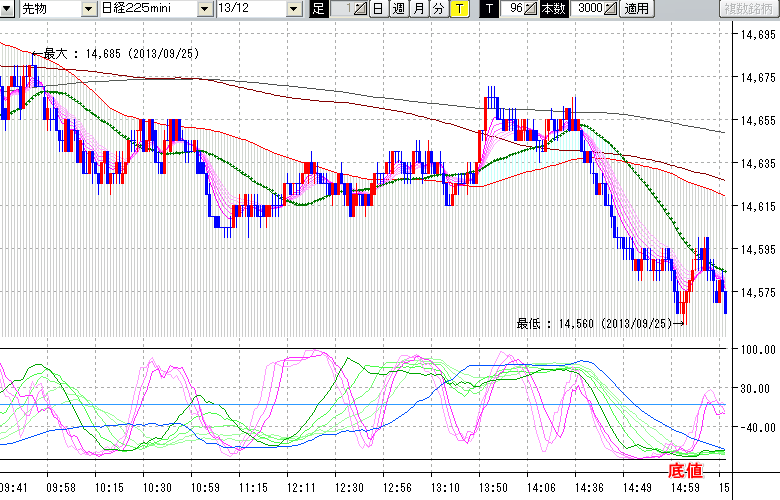Open the 13/12 contract month dropdown
780x500 pixels.
click(293, 9)
